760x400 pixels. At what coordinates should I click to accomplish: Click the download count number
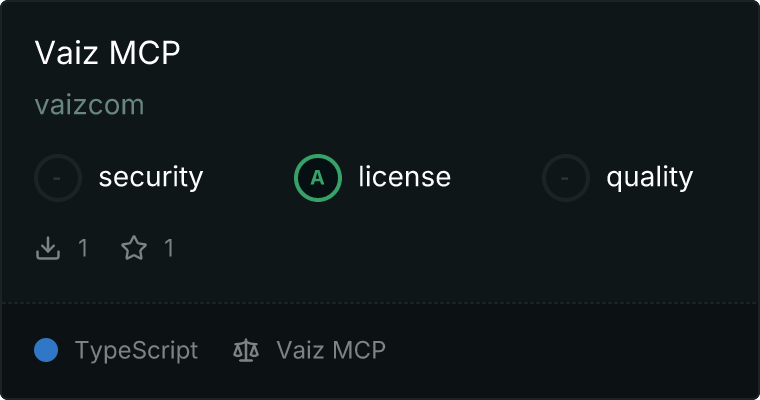(83, 248)
